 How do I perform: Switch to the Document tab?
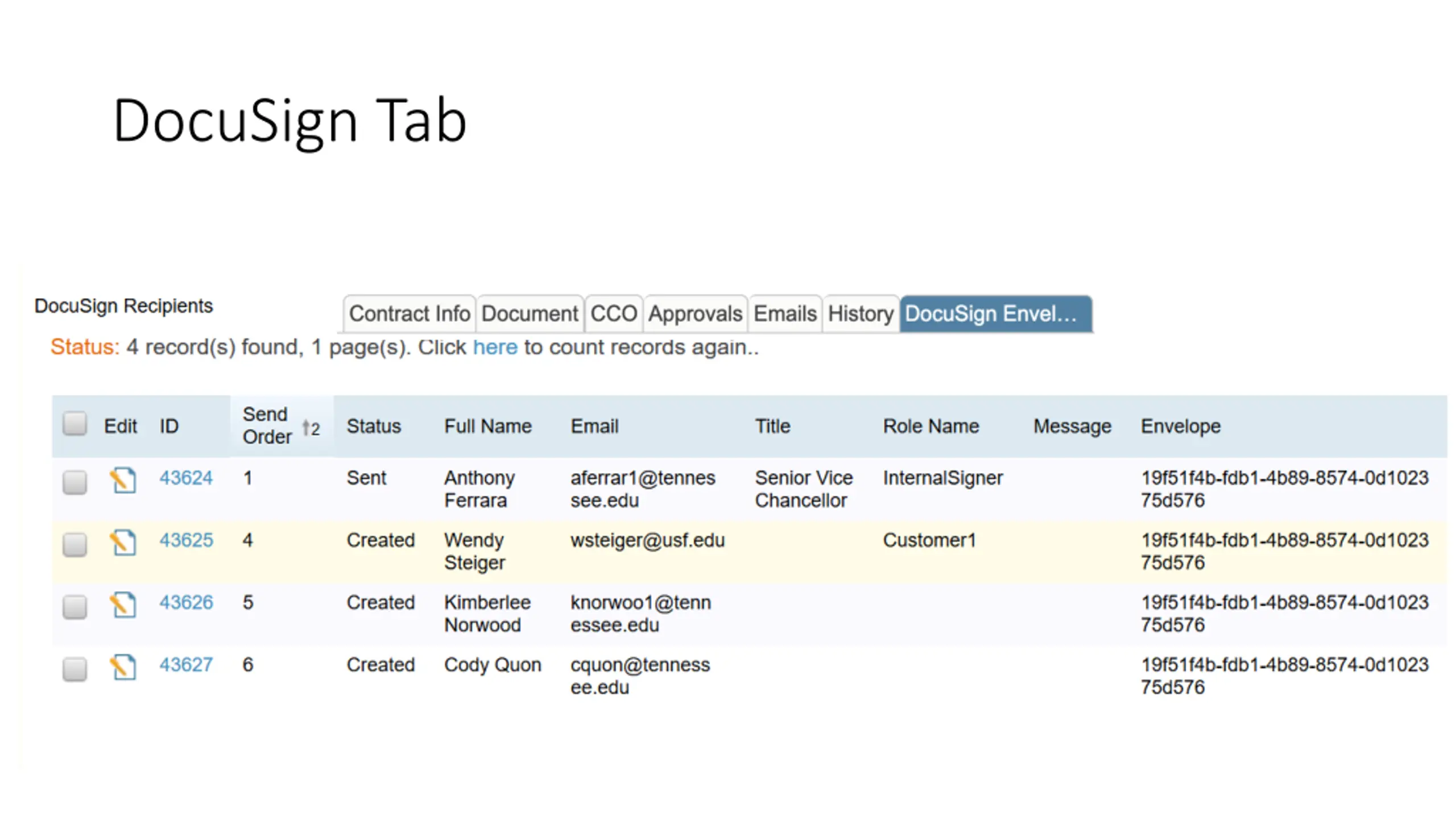(x=530, y=313)
